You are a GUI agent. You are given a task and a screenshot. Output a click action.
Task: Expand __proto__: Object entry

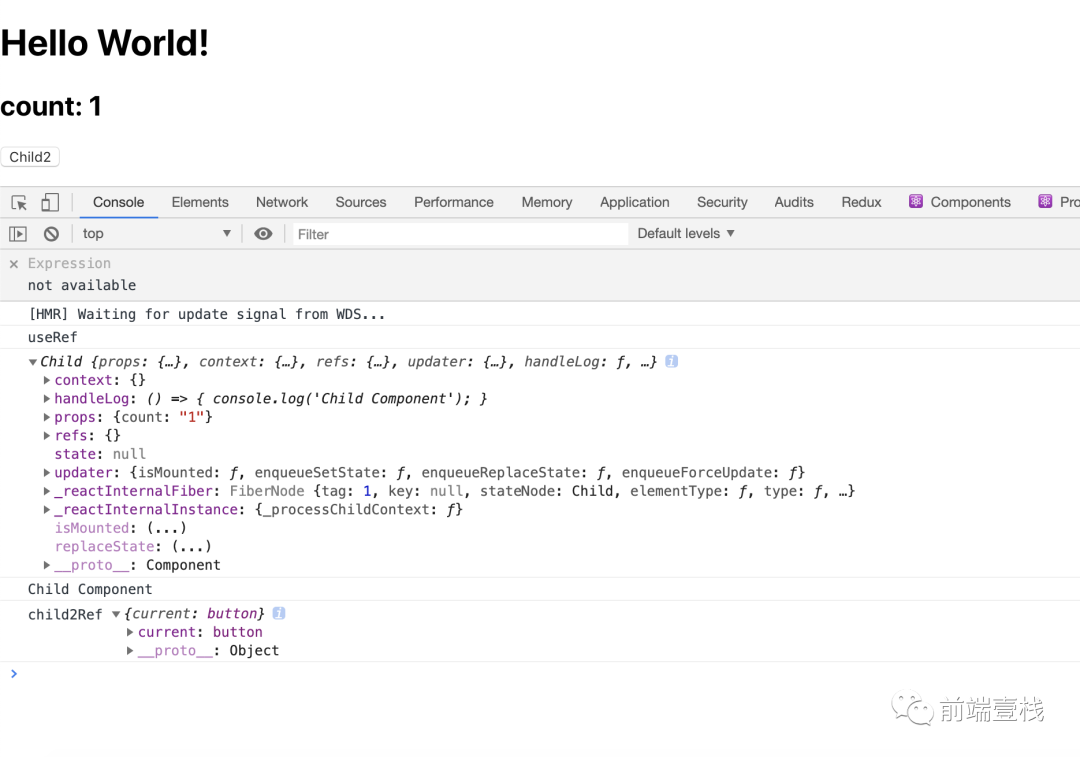coord(130,651)
